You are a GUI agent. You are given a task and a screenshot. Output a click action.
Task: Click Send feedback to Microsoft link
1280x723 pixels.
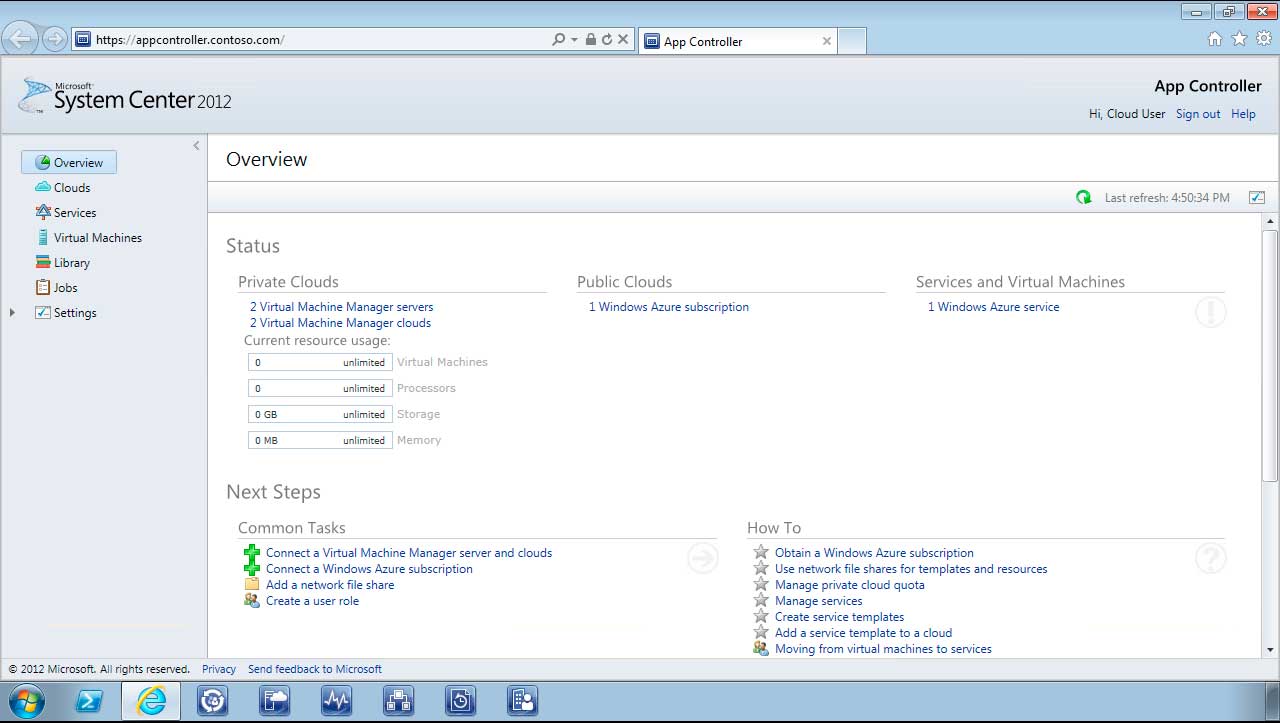click(x=315, y=669)
